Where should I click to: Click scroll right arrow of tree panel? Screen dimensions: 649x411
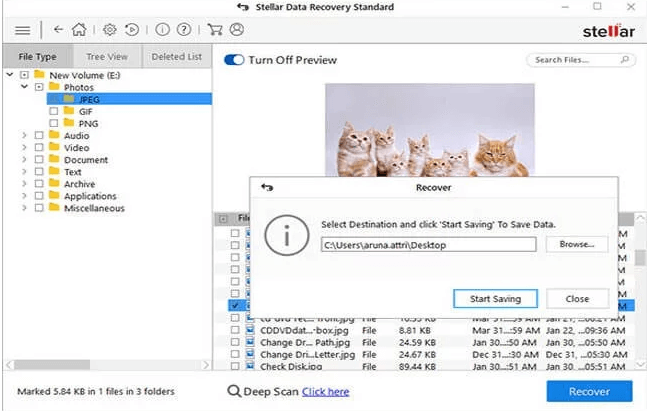pyautogui.click(x=206, y=365)
